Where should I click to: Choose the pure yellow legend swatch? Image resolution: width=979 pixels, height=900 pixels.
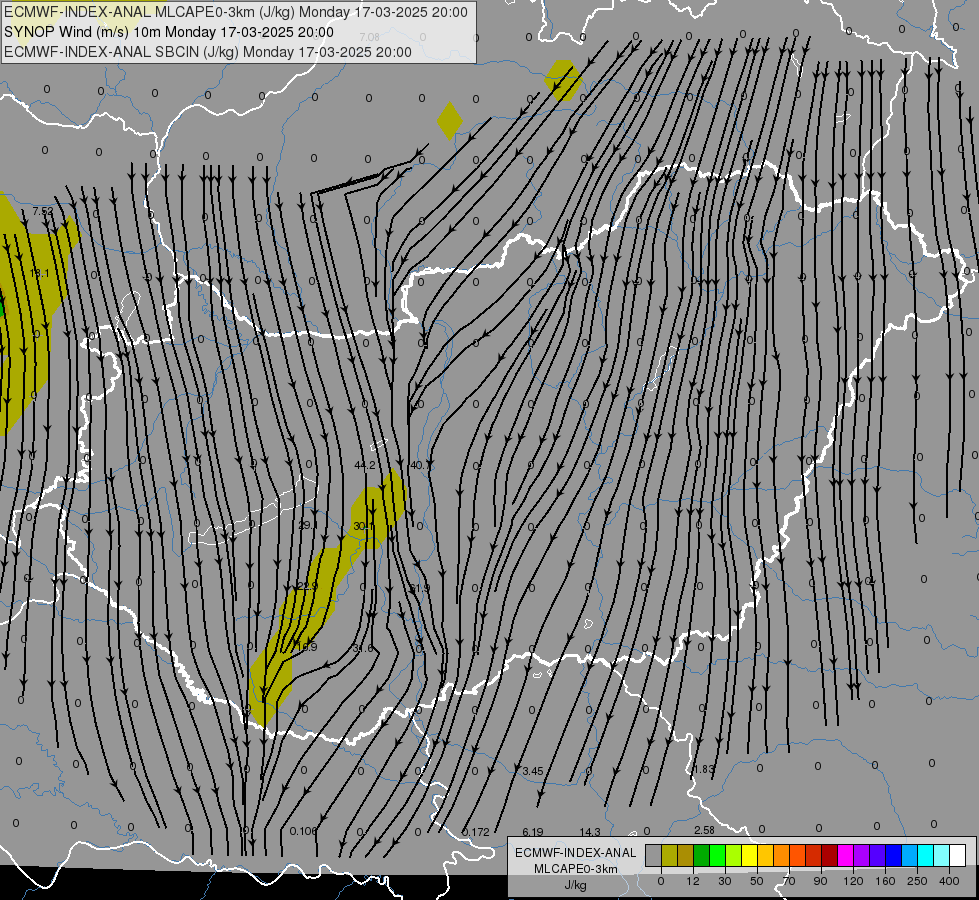pyautogui.click(x=749, y=855)
